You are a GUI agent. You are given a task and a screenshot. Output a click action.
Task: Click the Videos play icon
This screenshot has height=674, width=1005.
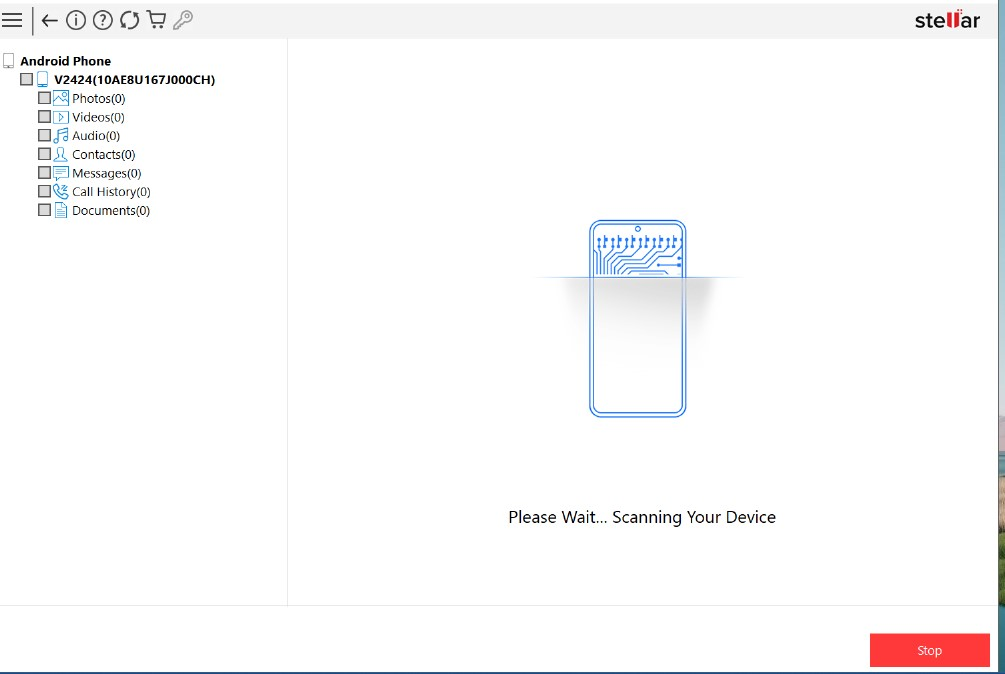61,117
